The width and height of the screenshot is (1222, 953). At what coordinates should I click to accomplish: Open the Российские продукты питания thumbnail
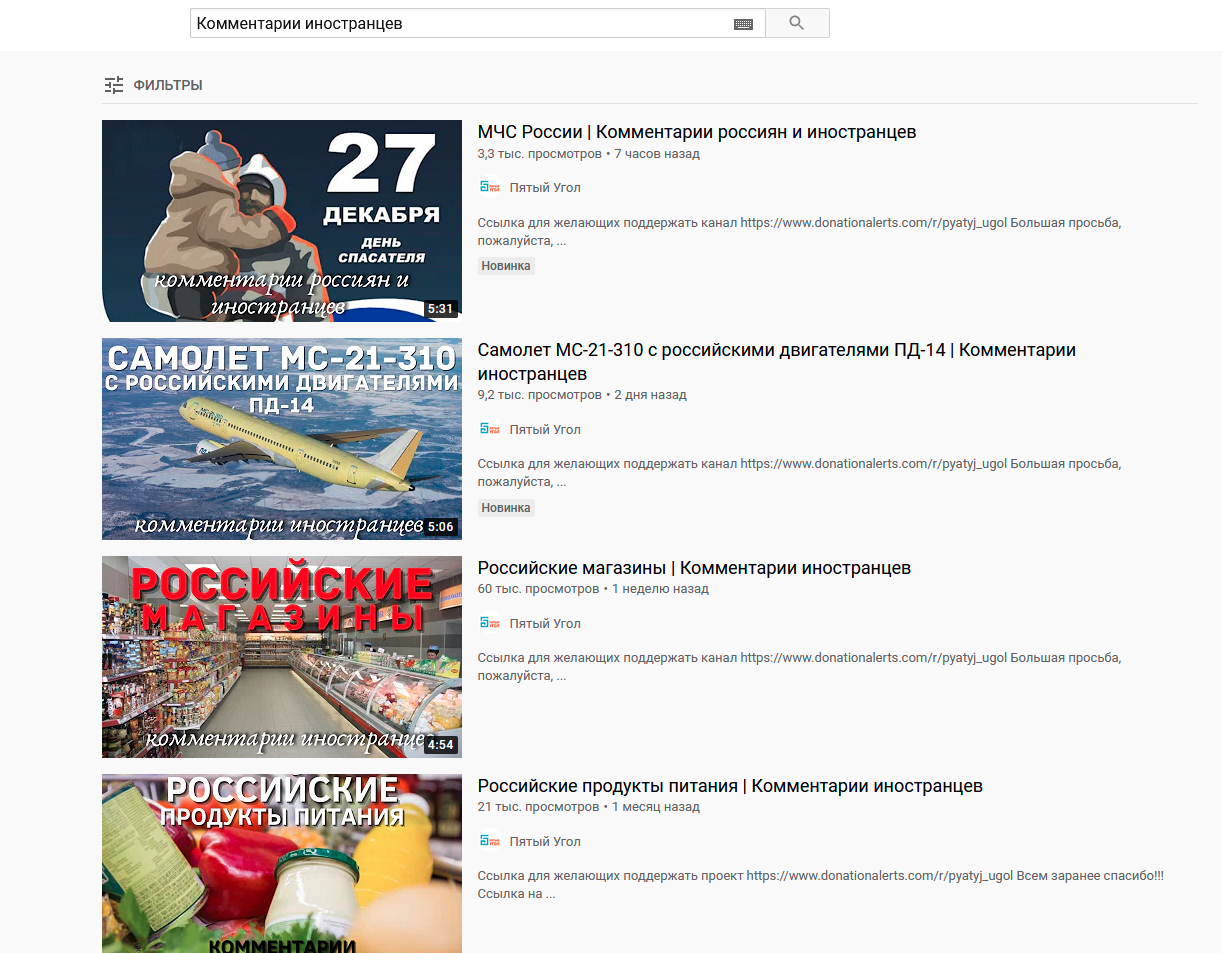(282, 863)
